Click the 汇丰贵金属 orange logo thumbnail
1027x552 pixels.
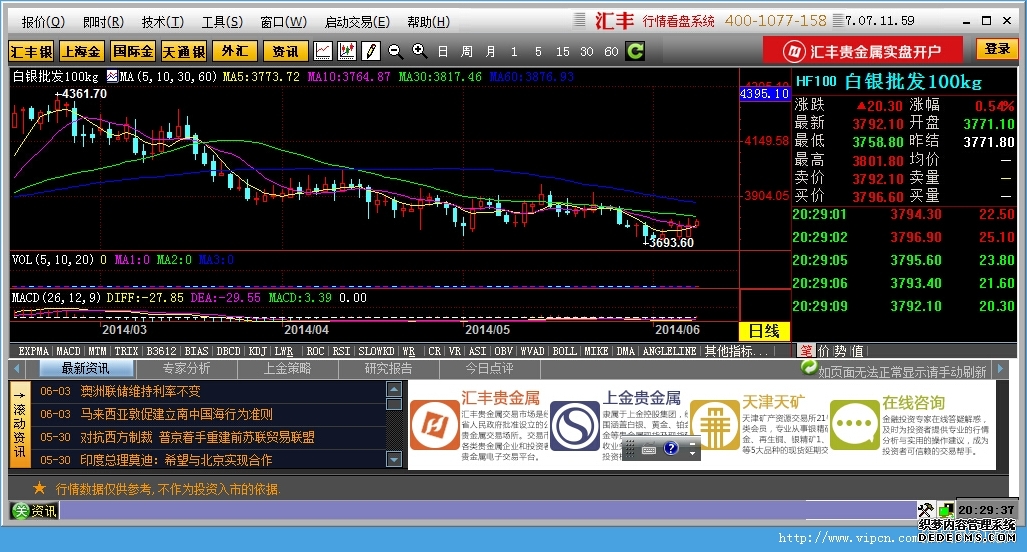(x=434, y=426)
